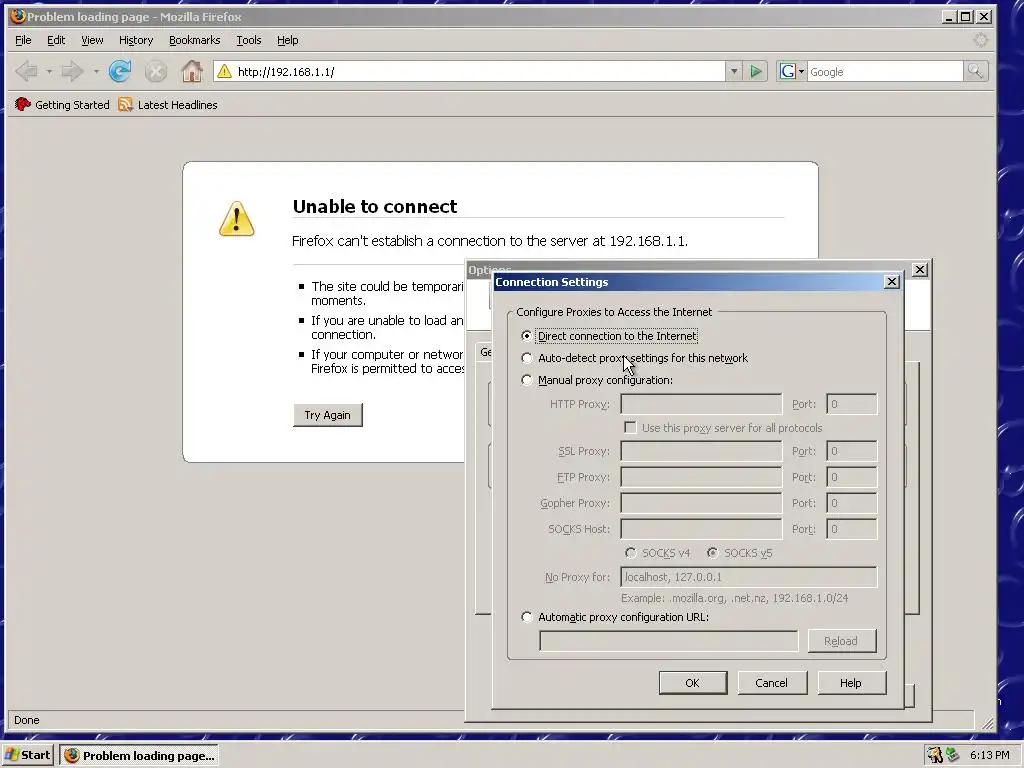Open the Edit menu
The image size is (1024, 768).
click(x=56, y=40)
